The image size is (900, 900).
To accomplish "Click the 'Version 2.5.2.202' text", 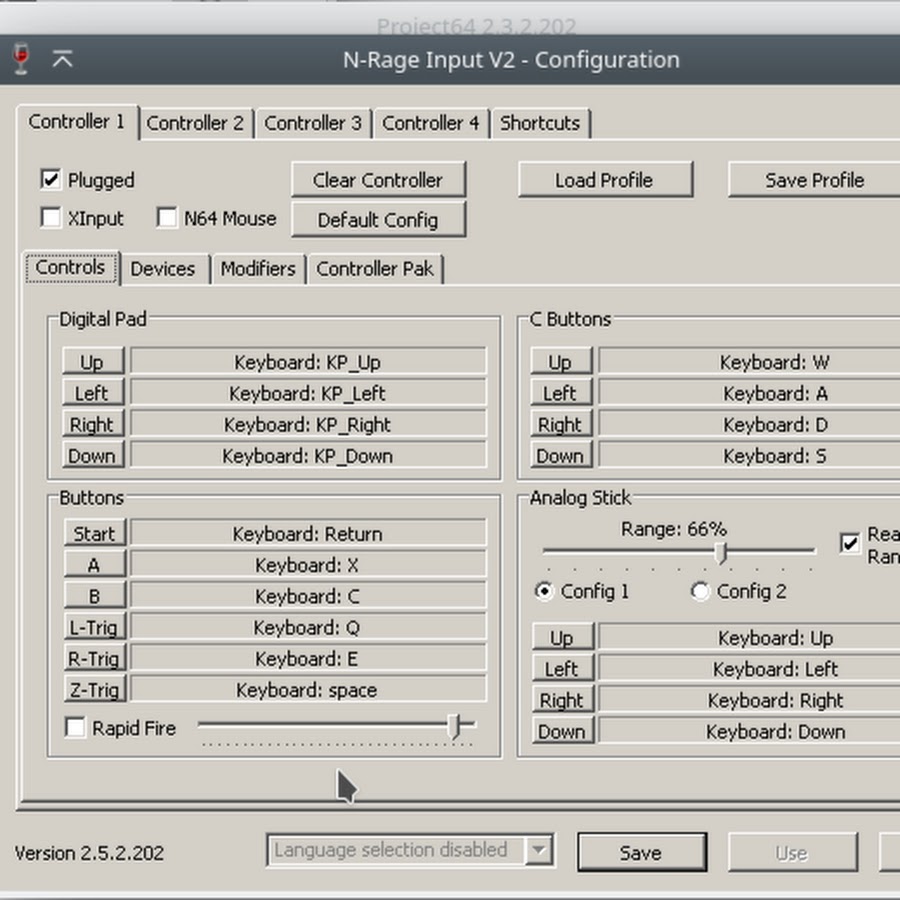I will pos(90,853).
